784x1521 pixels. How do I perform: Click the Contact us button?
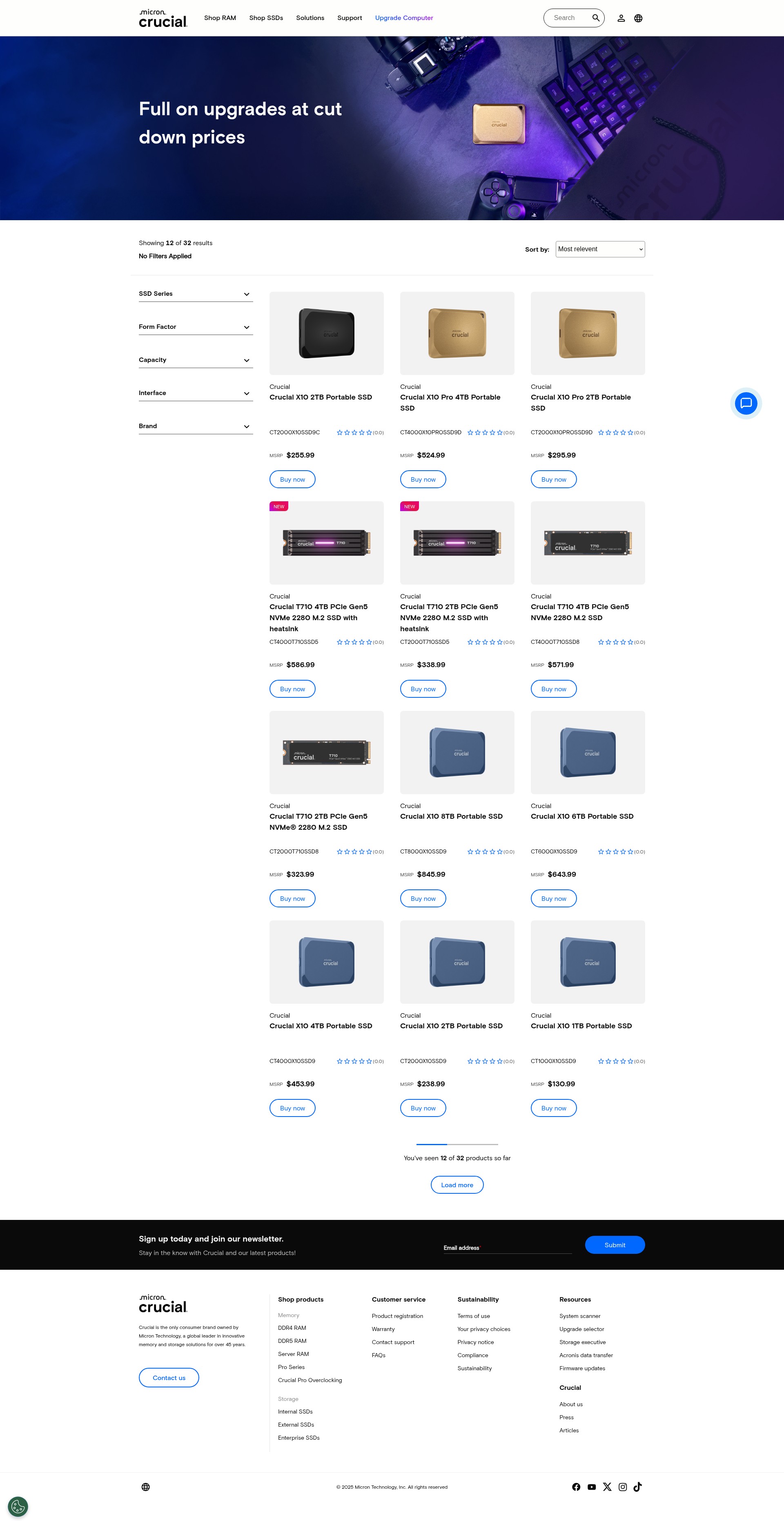pos(169,1378)
